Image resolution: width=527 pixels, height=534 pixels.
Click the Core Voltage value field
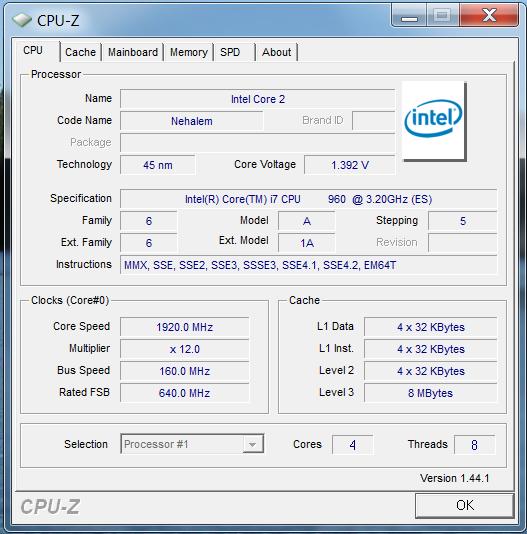tap(350, 165)
